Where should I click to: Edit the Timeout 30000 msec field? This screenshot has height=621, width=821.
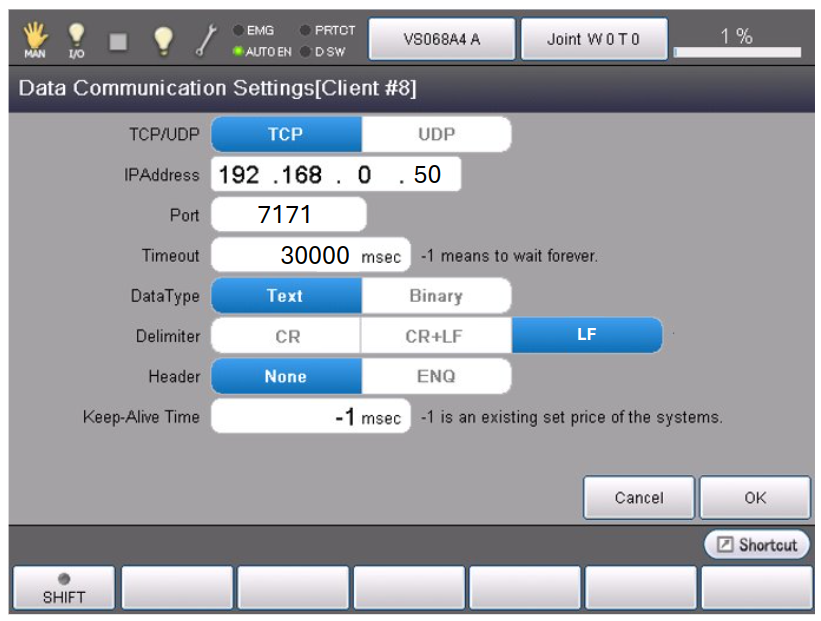tap(310, 255)
